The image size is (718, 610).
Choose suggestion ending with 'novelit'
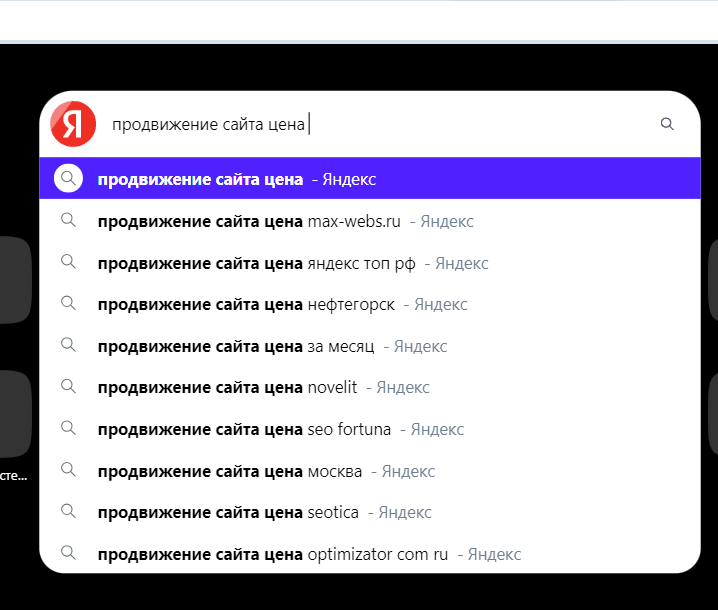coord(370,387)
